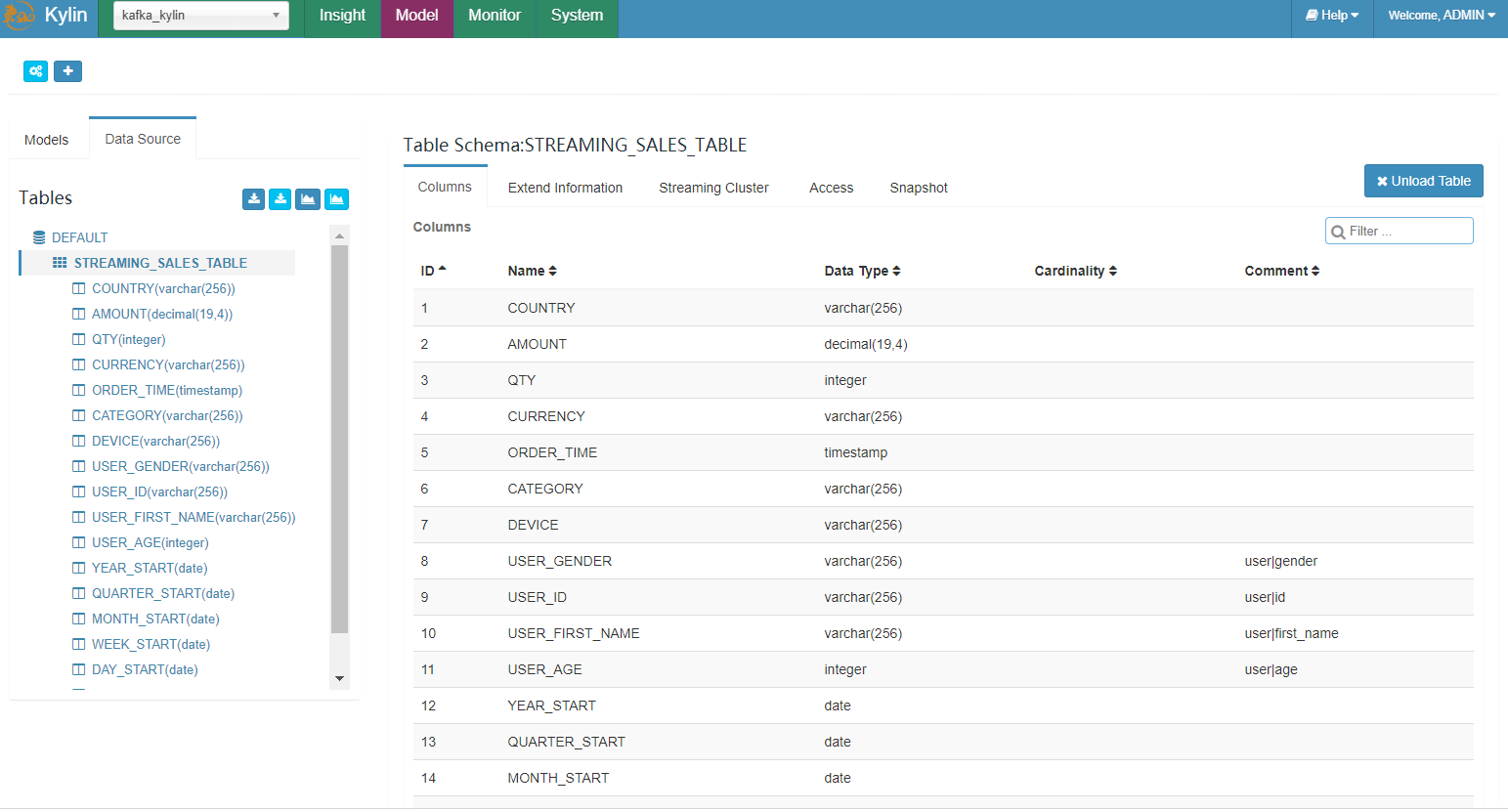
Task: Open the Streaming Cluster tab
Action: pos(713,188)
